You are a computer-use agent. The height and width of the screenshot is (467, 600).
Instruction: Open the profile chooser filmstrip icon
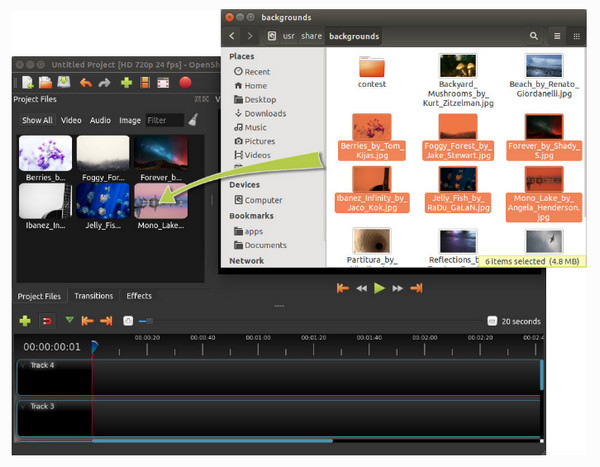point(145,82)
